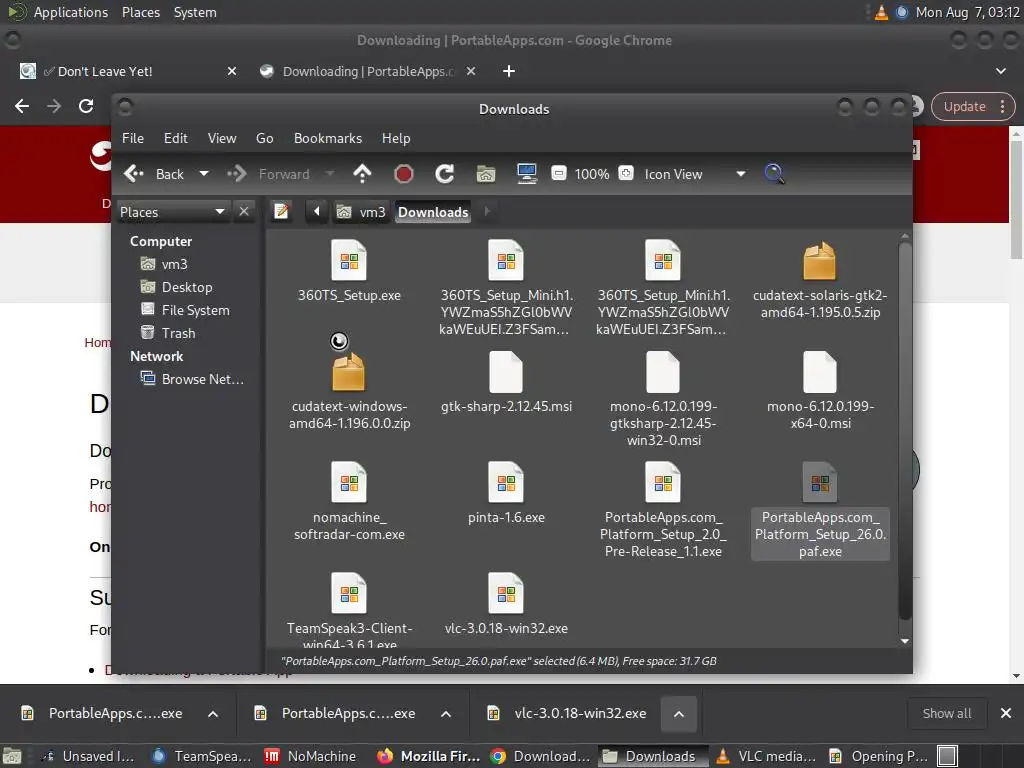The width and height of the screenshot is (1024, 768).
Task: Select cudatext-solaris-gtk2-amd64 zip archive icon
Action: coord(820,261)
